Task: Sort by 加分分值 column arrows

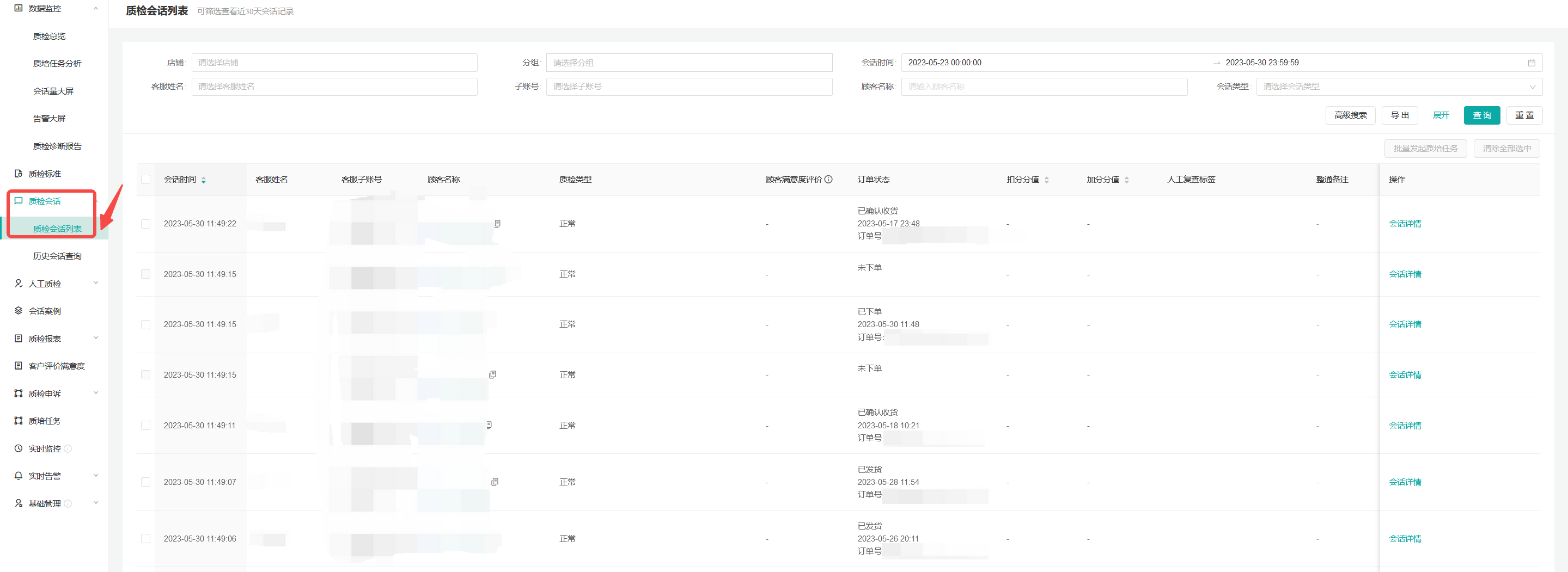Action: (1127, 180)
